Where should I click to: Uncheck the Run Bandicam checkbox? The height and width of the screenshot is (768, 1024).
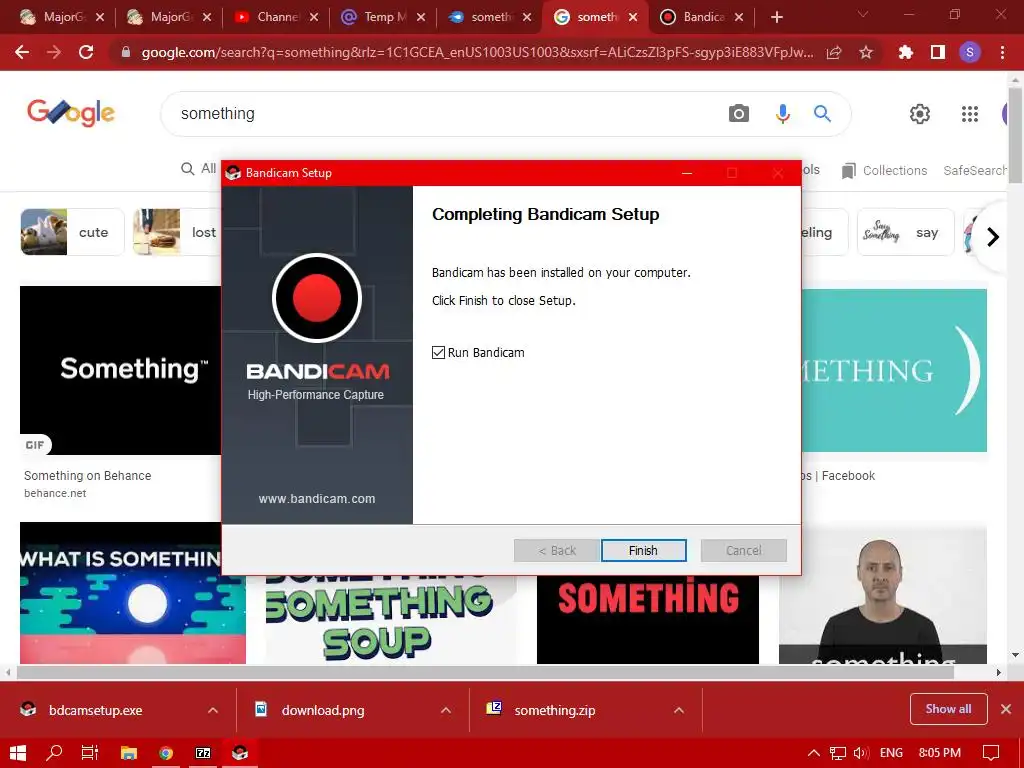(x=438, y=353)
